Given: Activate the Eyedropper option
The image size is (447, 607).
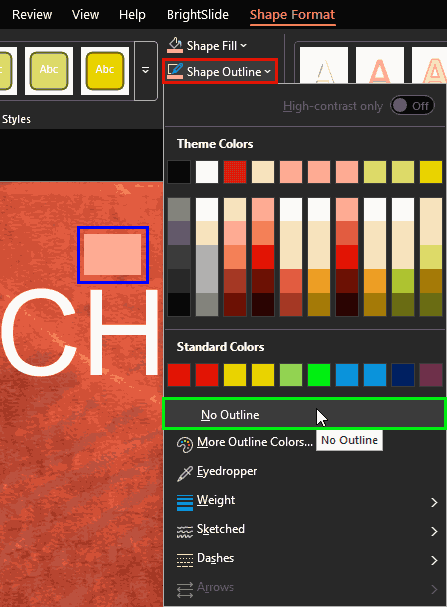Looking at the screenshot, I should (x=305, y=472).
